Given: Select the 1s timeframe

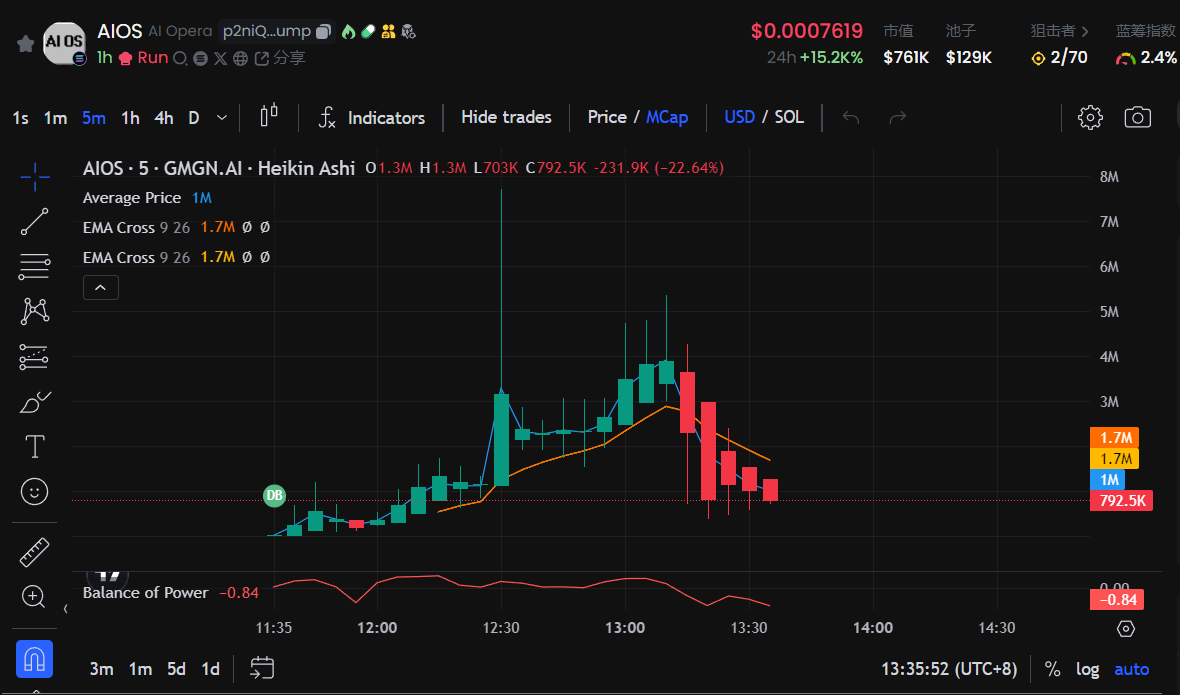Looking at the screenshot, I should click(x=20, y=118).
